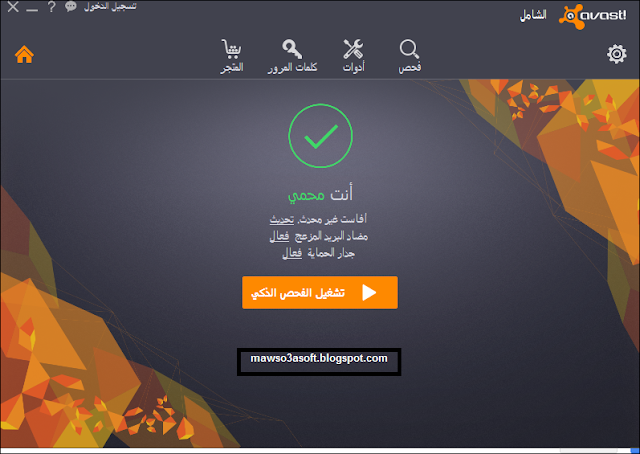Click the help question mark icon
This screenshot has width=640, height=454.
(x=51, y=7)
